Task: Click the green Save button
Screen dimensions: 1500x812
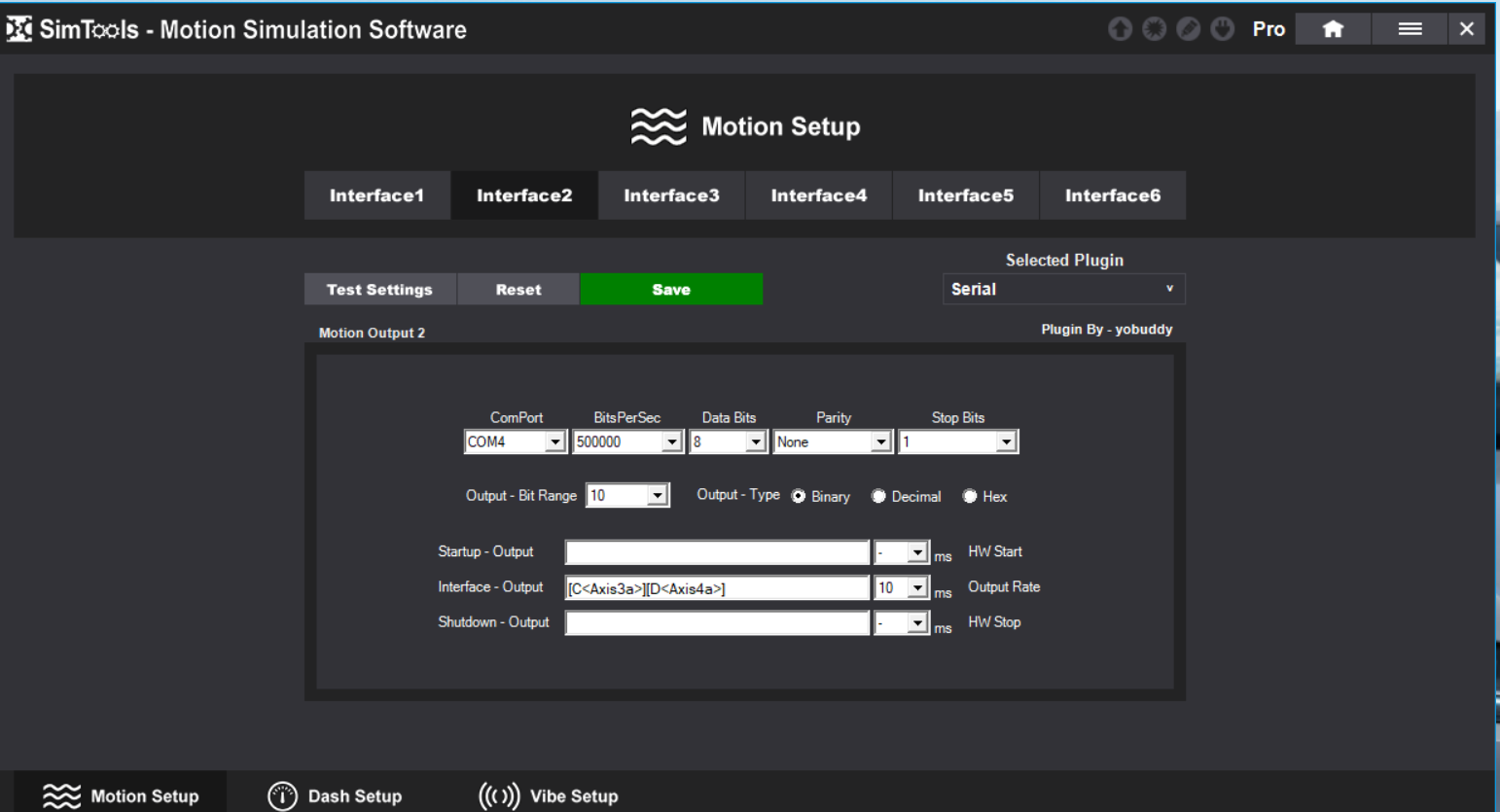Action: [x=671, y=289]
